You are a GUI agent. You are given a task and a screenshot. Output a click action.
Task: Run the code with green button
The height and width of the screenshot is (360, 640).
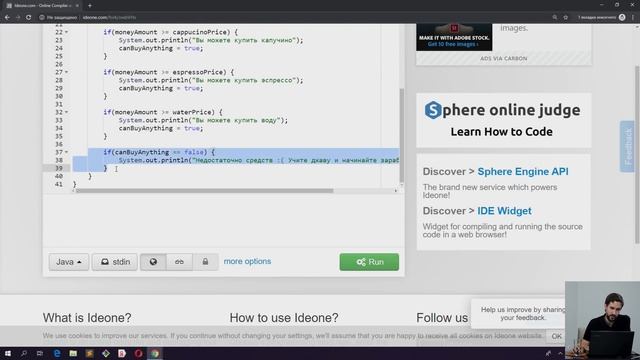tap(369, 262)
